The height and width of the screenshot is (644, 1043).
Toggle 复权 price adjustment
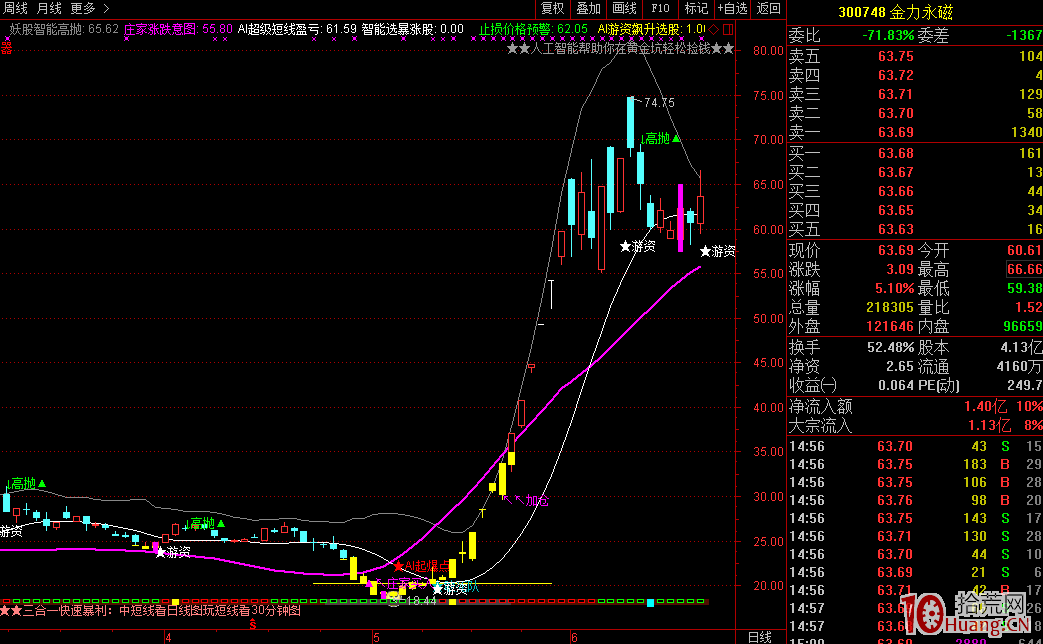(x=552, y=8)
